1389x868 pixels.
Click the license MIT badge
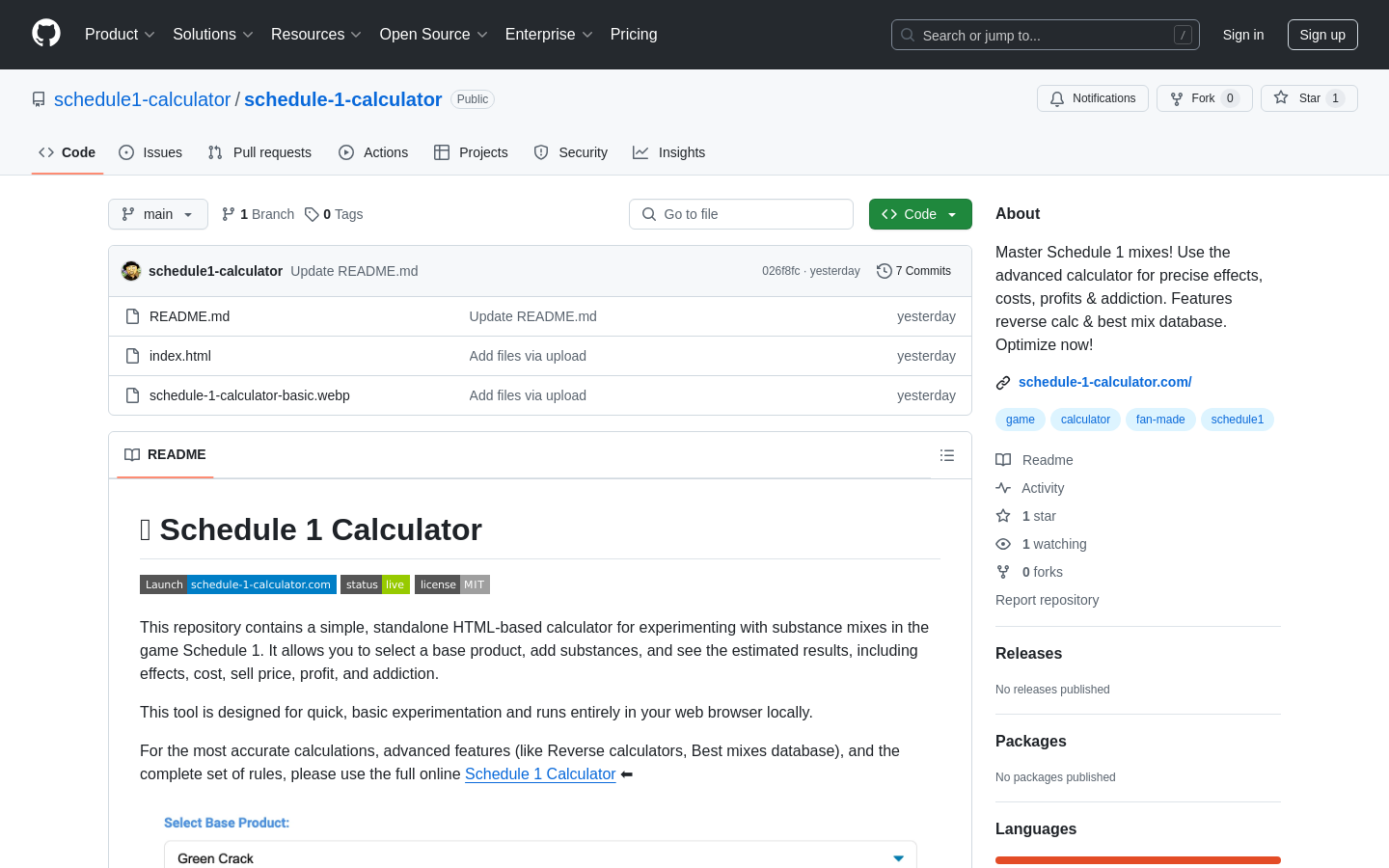(x=452, y=584)
